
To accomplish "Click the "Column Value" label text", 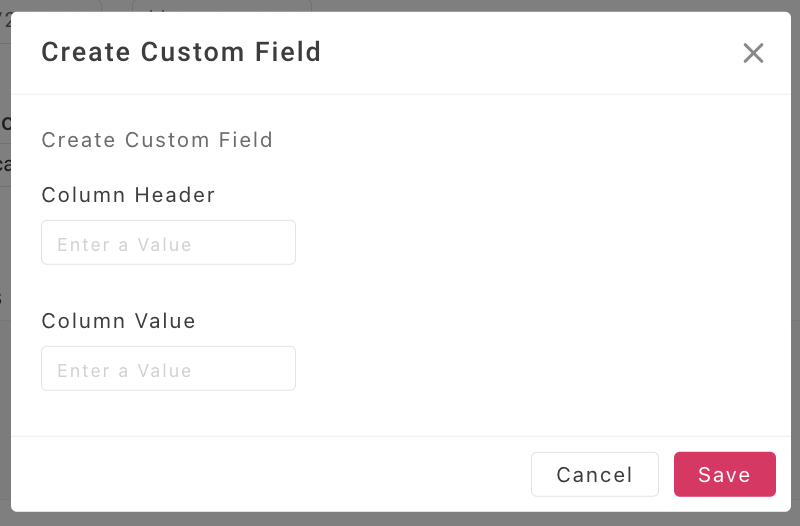I will click(x=118, y=321).
